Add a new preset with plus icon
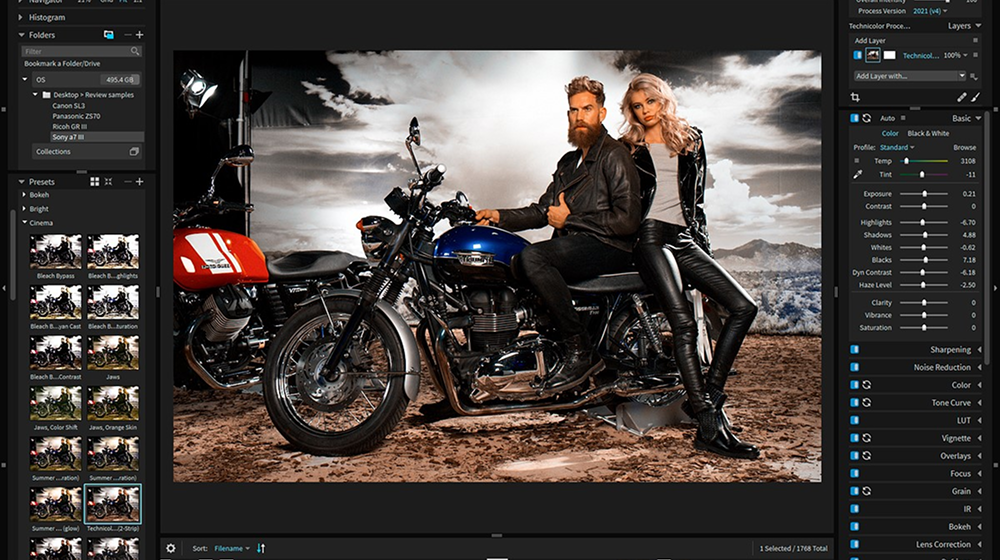This screenshot has width=1000, height=560. point(140,182)
